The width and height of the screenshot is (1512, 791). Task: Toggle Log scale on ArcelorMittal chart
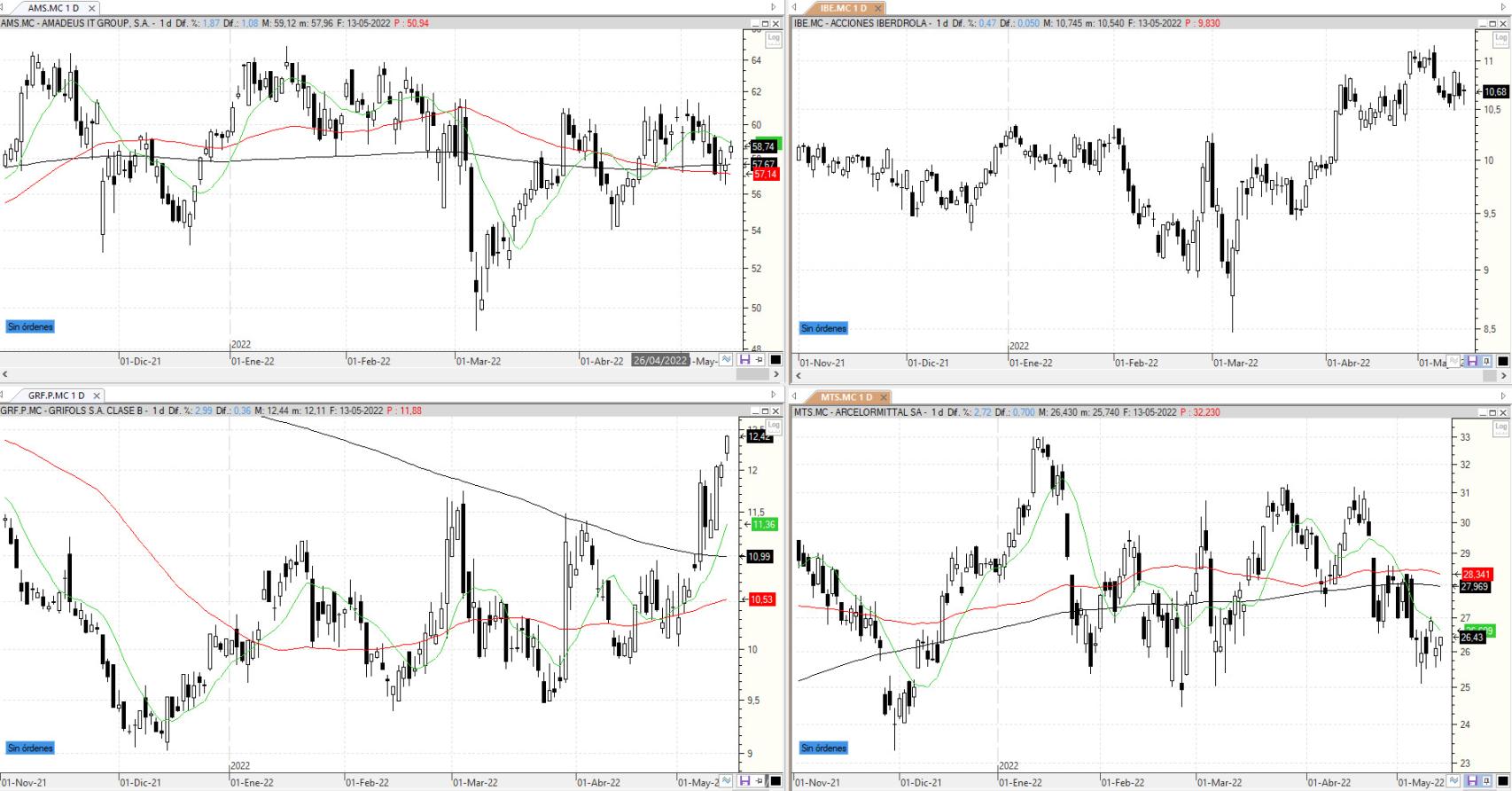pyautogui.click(x=1500, y=427)
